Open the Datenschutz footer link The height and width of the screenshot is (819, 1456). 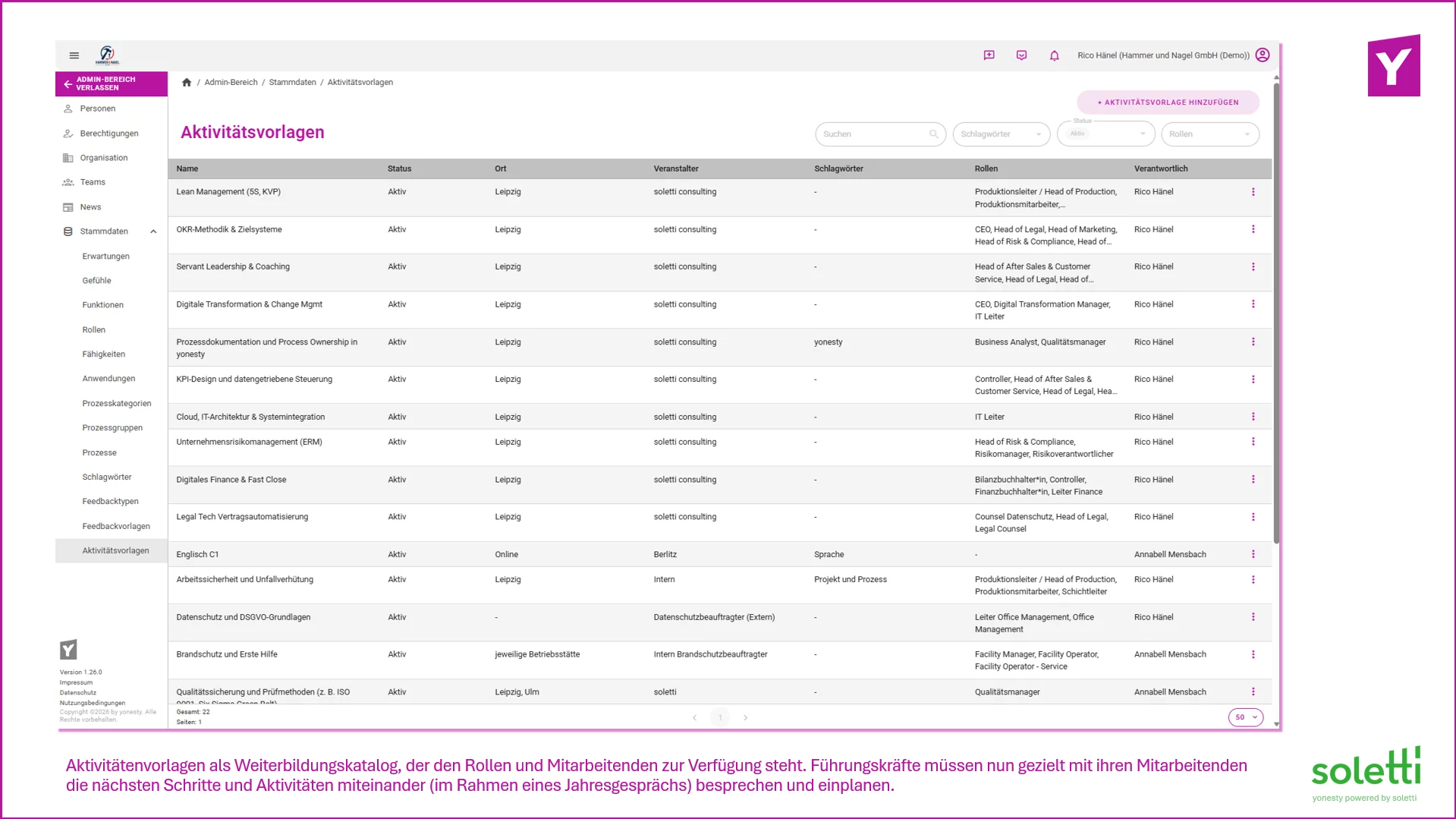(78, 692)
